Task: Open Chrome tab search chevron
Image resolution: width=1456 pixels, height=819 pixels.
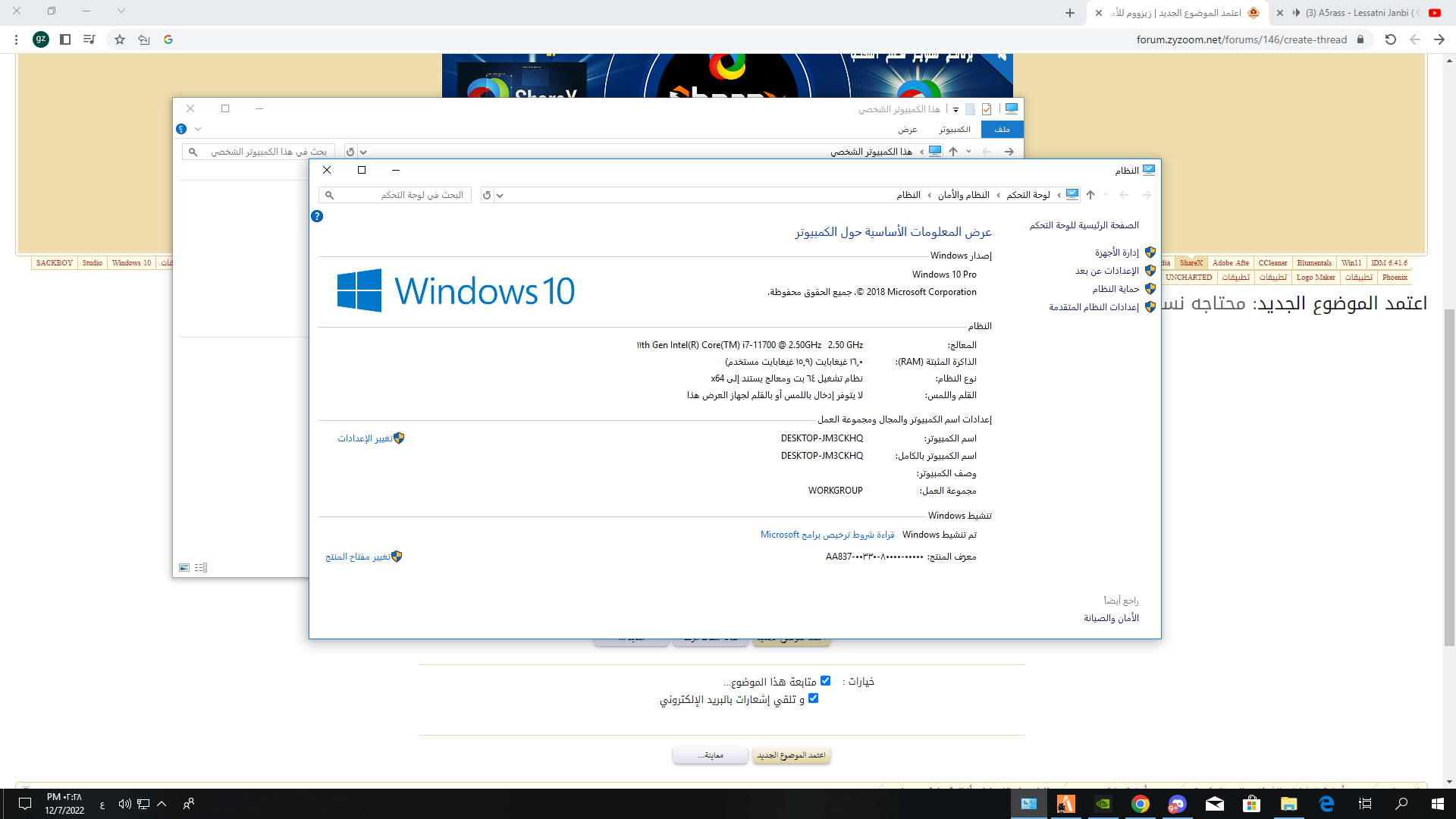Action: point(121,11)
